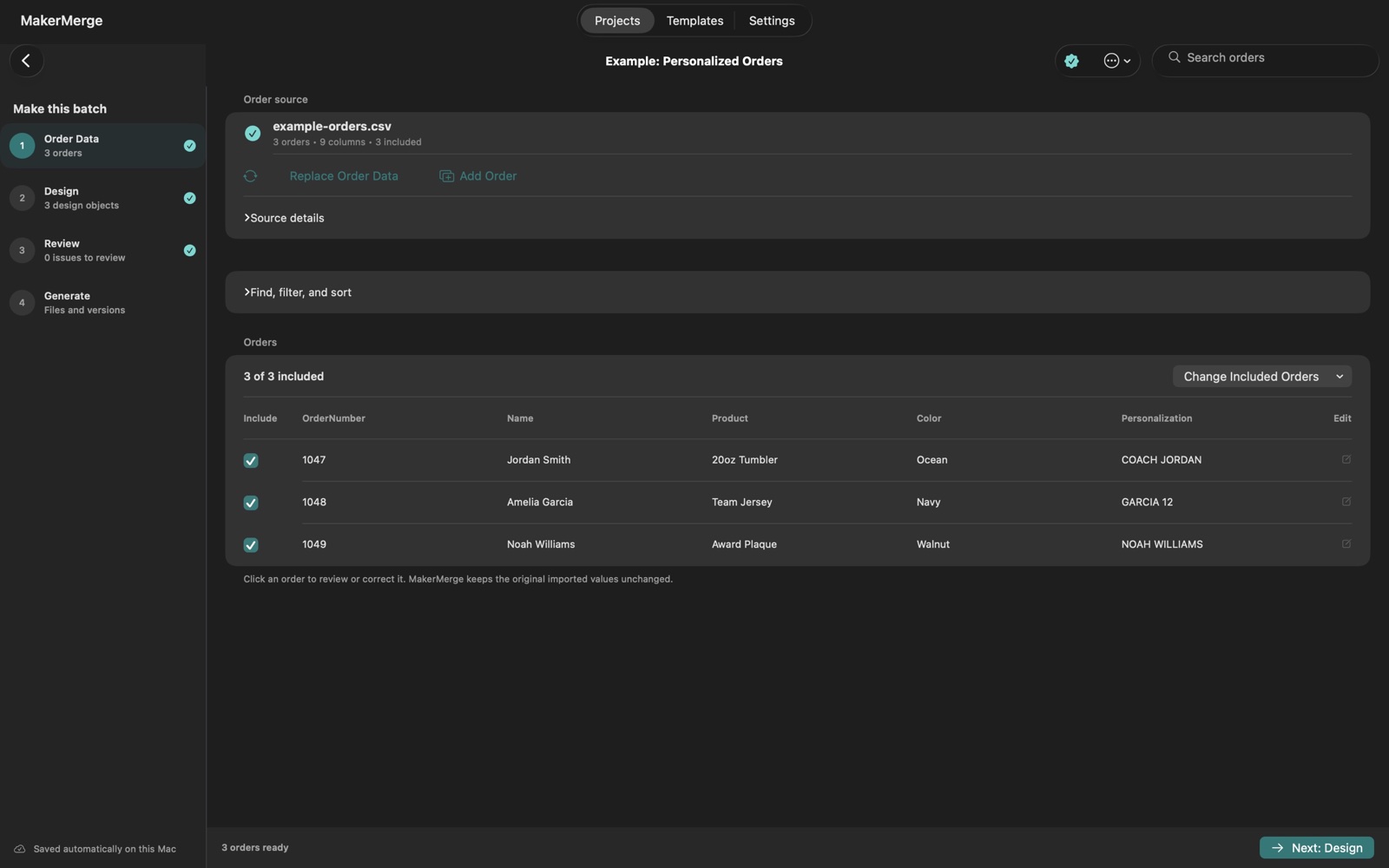Expand Source details section
Screen dimensions: 1389x868
284,218
